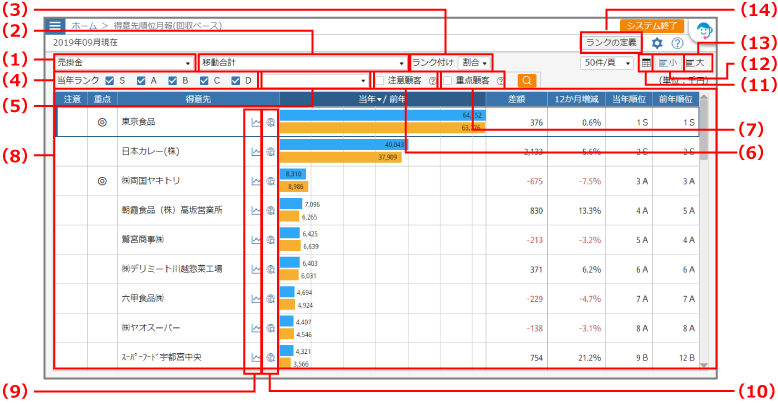The width and height of the screenshot is (778, 404).
Task: Open trend graph for スーパーフード宇都宮中央
Action: 256,357
